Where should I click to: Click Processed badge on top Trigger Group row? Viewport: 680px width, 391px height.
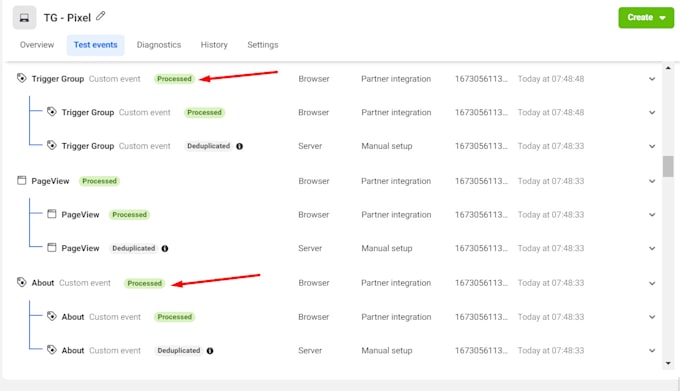point(174,79)
